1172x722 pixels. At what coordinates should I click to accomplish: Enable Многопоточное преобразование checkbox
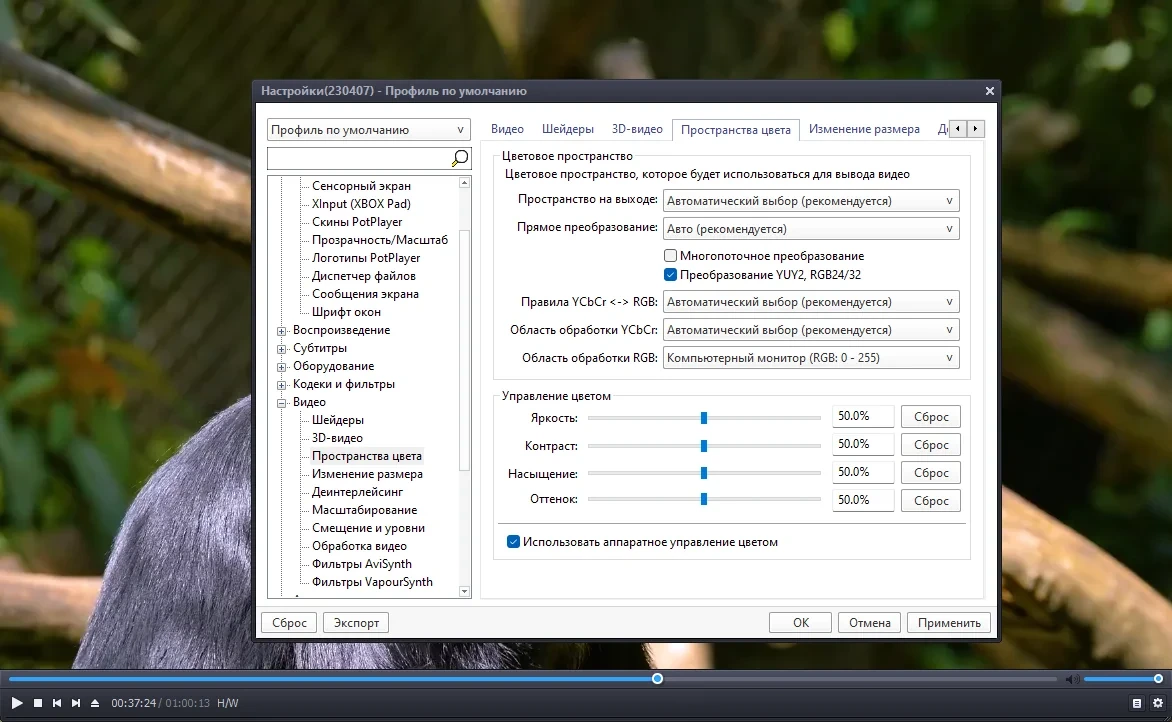[x=670, y=256]
